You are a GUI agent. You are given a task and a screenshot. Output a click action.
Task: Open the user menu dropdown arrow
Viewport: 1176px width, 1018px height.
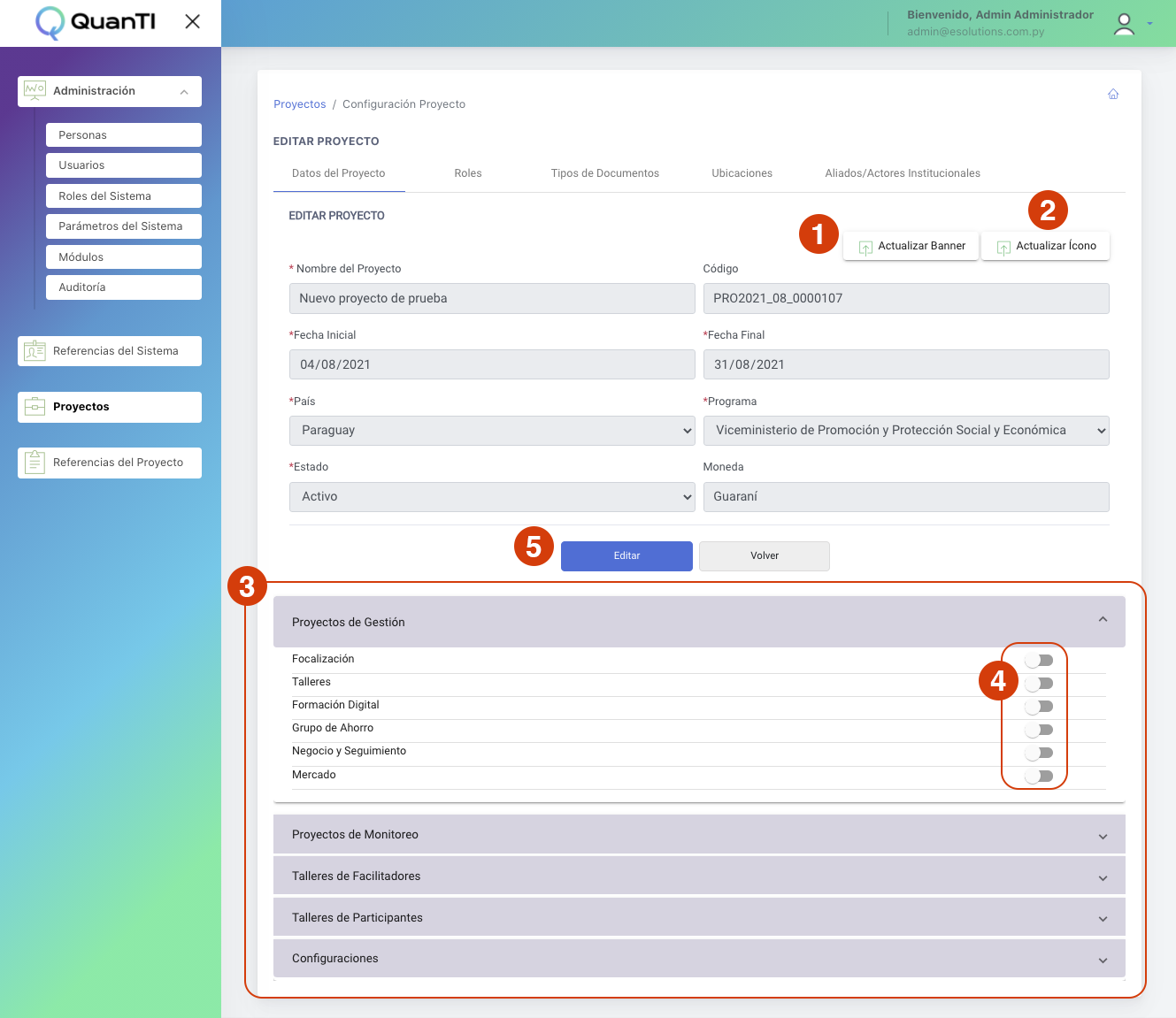(x=1149, y=24)
